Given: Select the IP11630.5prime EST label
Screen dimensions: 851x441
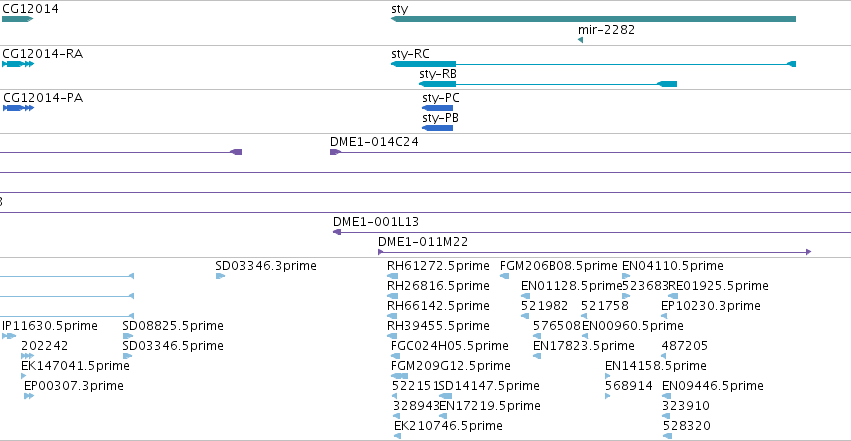Looking at the screenshot, I should [x=50, y=326].
